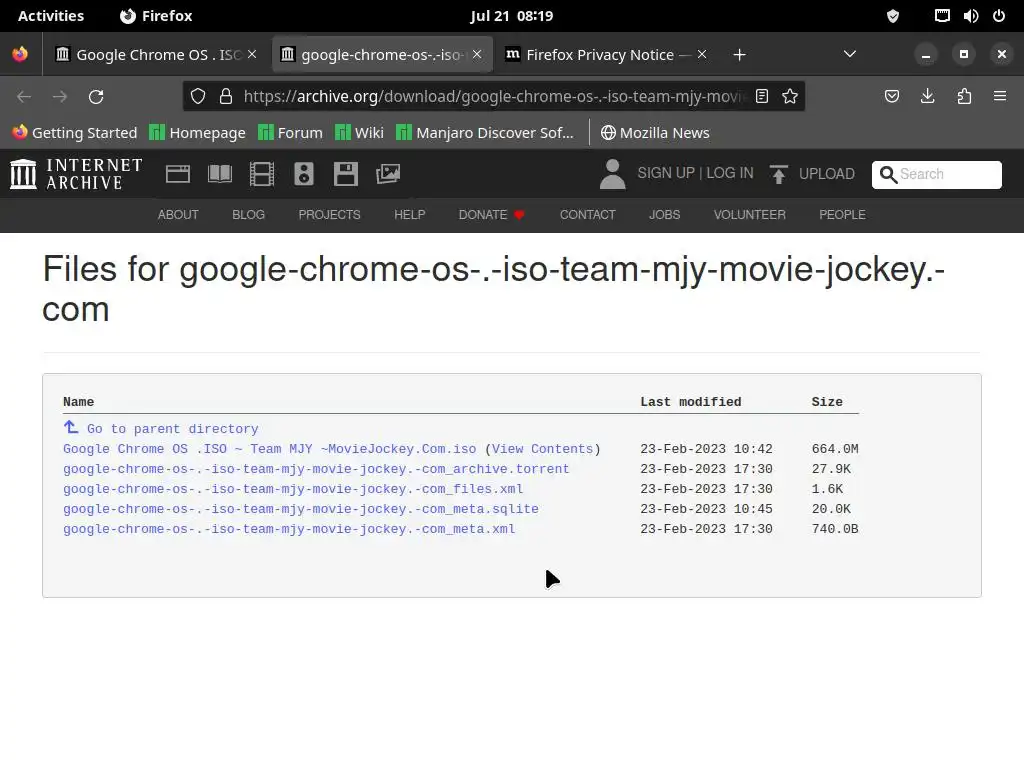
Task: Click the user avatar icon
Action: 613,174
